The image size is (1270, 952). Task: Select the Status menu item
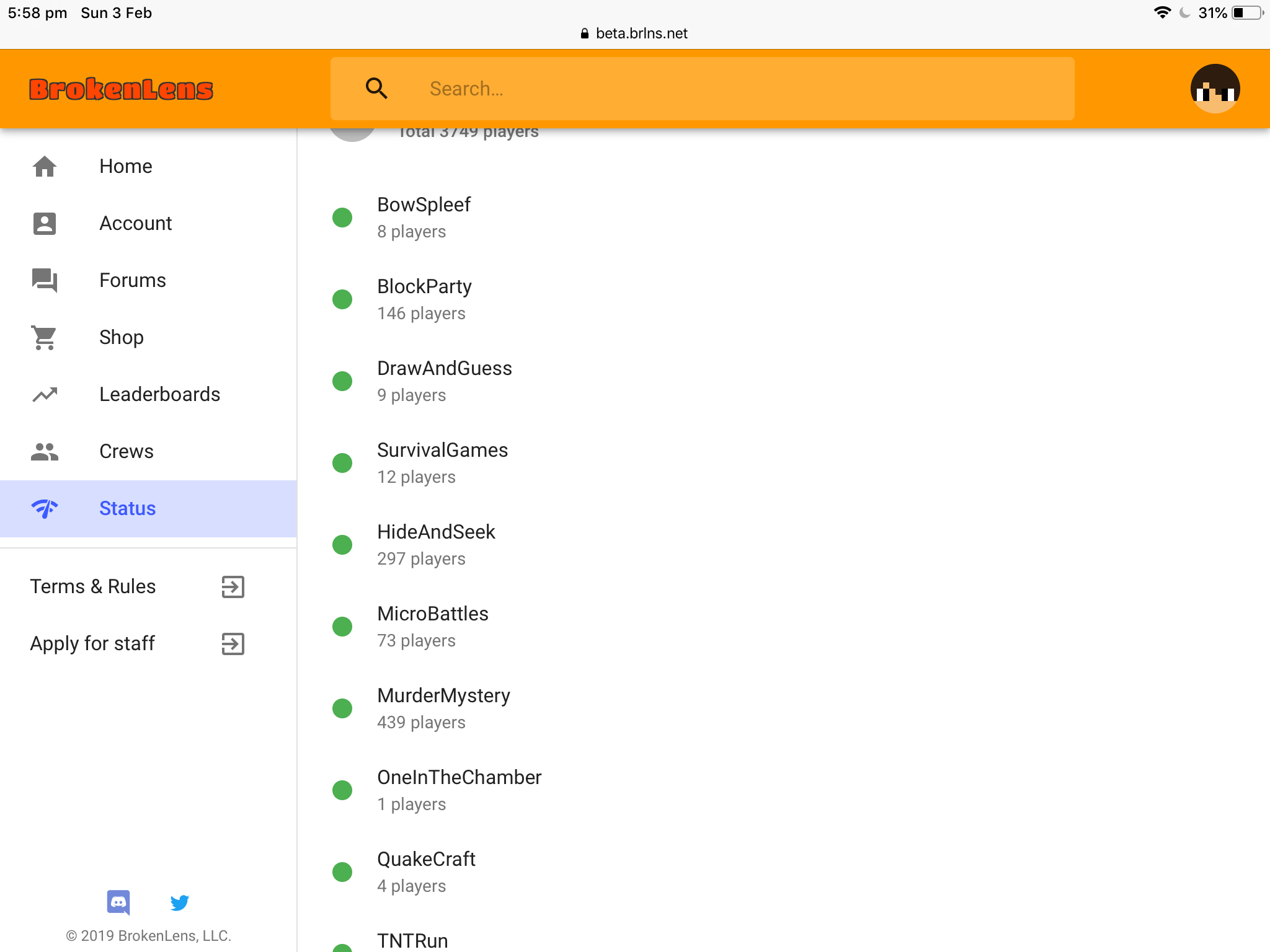tap(148, 508)
